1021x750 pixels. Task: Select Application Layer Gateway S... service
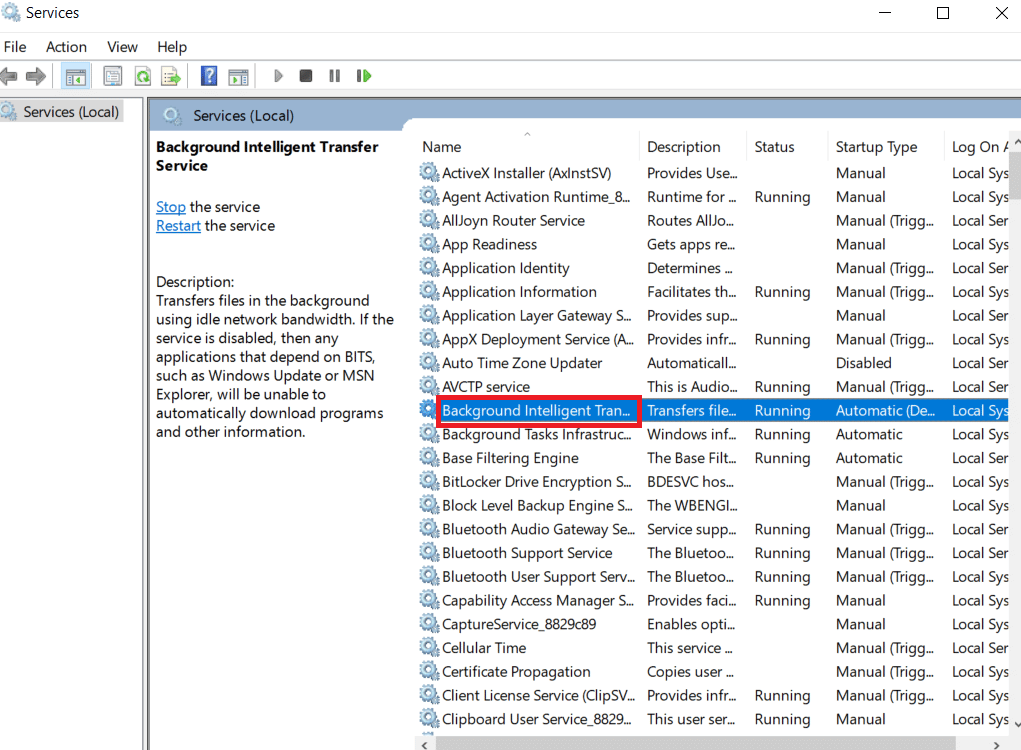point(537,316)
